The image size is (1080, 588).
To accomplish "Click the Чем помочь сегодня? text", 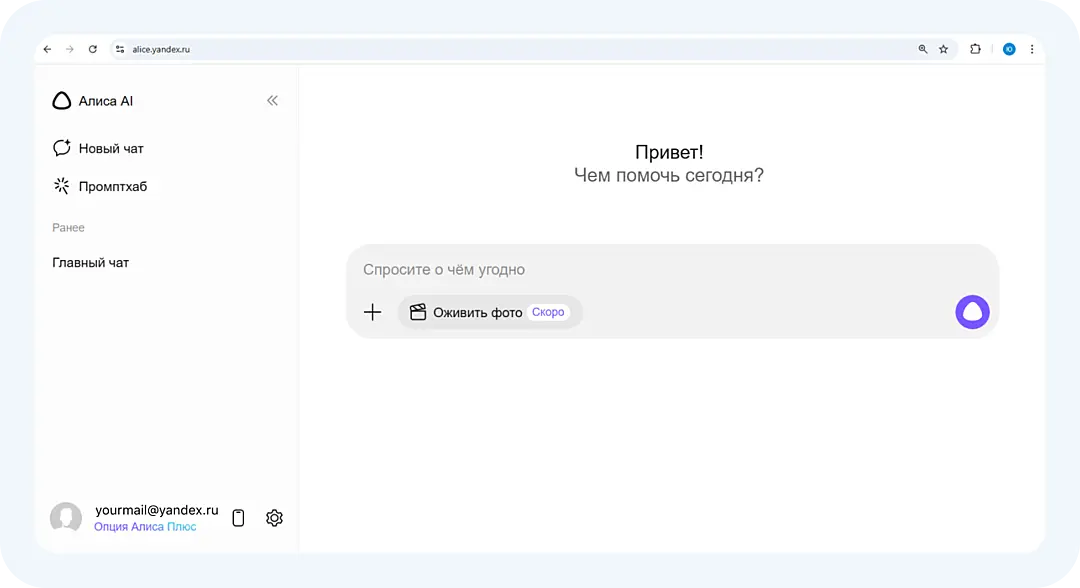I will tap(669, 176).
